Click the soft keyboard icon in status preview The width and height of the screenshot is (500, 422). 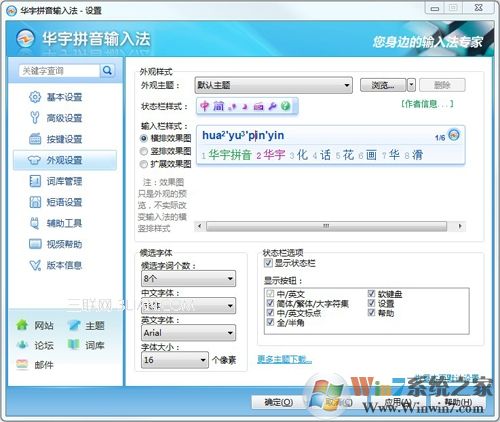258,107
